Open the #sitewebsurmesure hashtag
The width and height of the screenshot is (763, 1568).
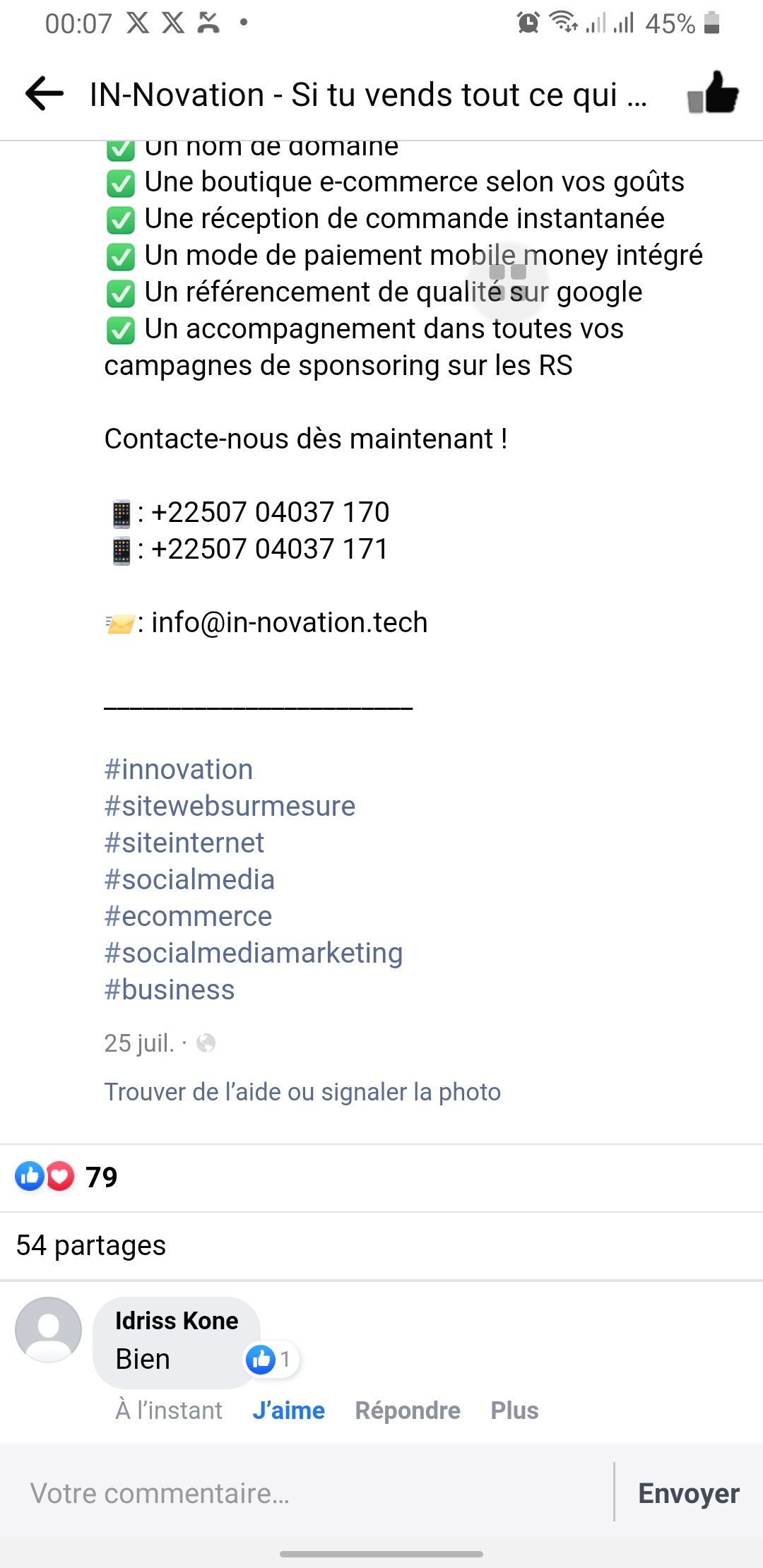pos(230,807)
